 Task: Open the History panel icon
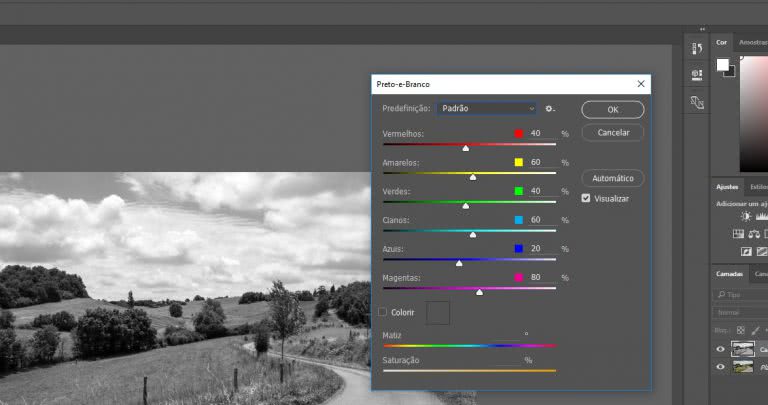696,48
